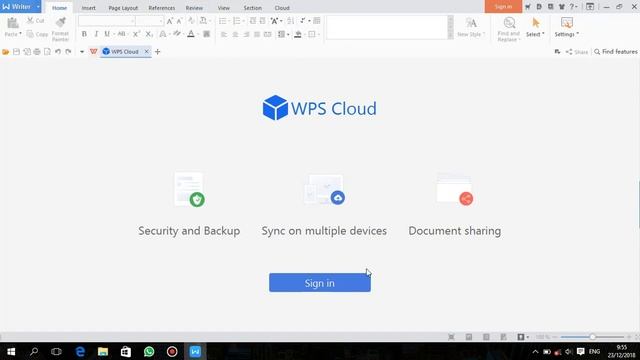
Task: Click the open folder icon
Action: point(6,52)
